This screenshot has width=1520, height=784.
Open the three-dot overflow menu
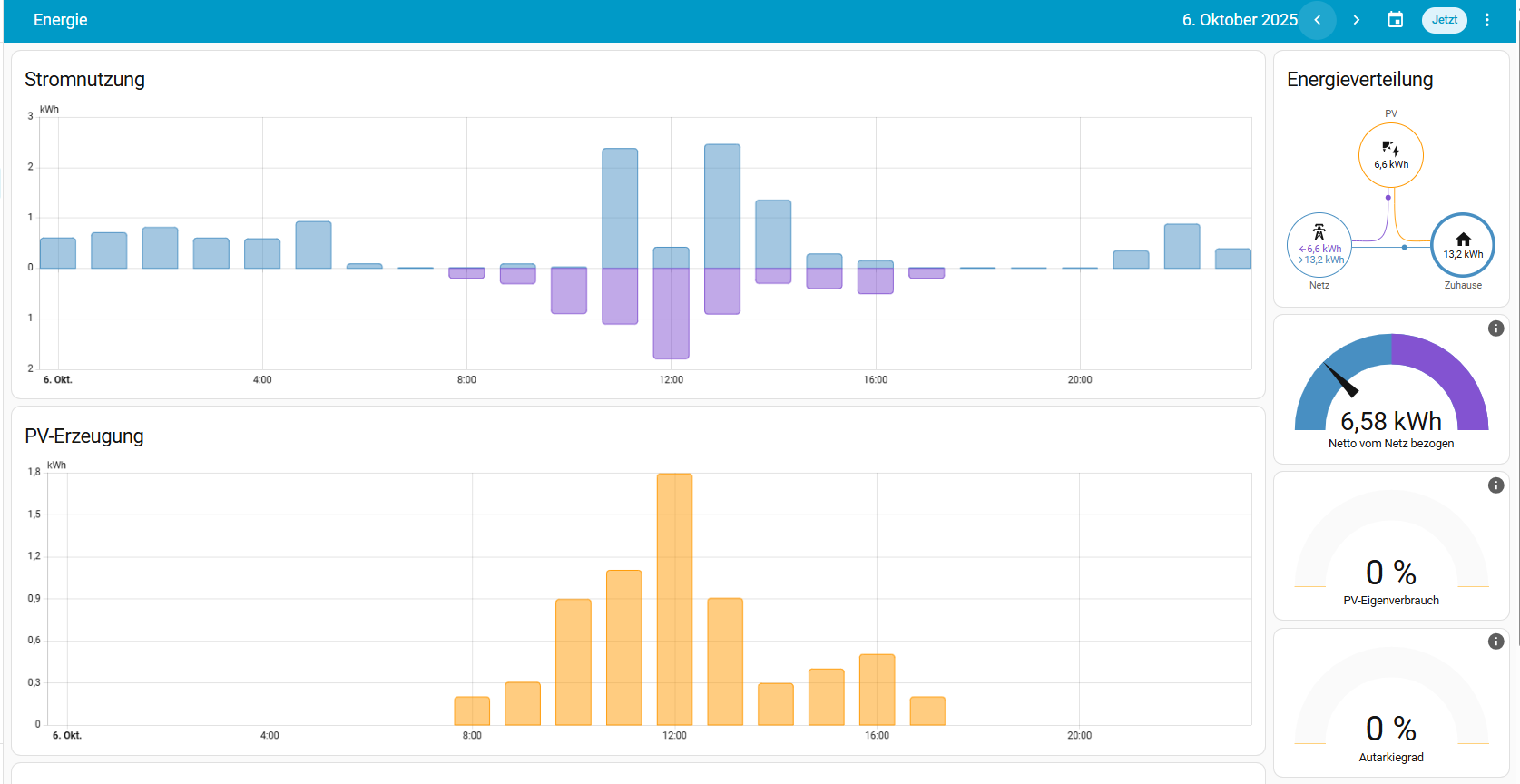(1486, 20)
